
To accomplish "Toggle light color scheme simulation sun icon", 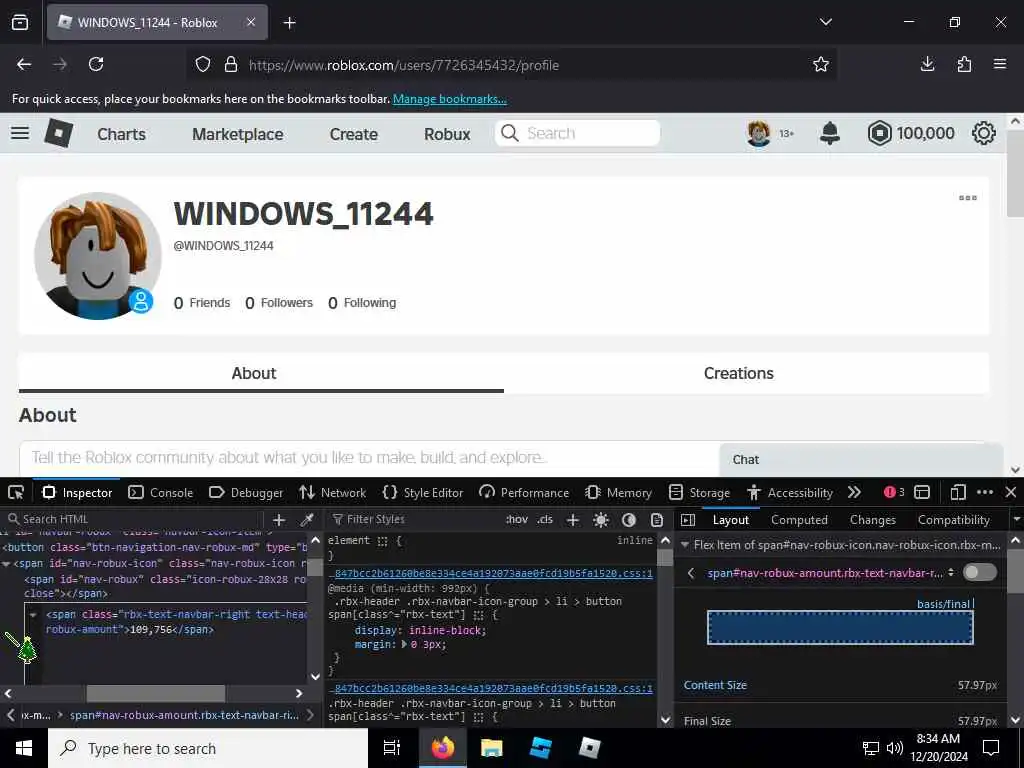I will 601,520.
